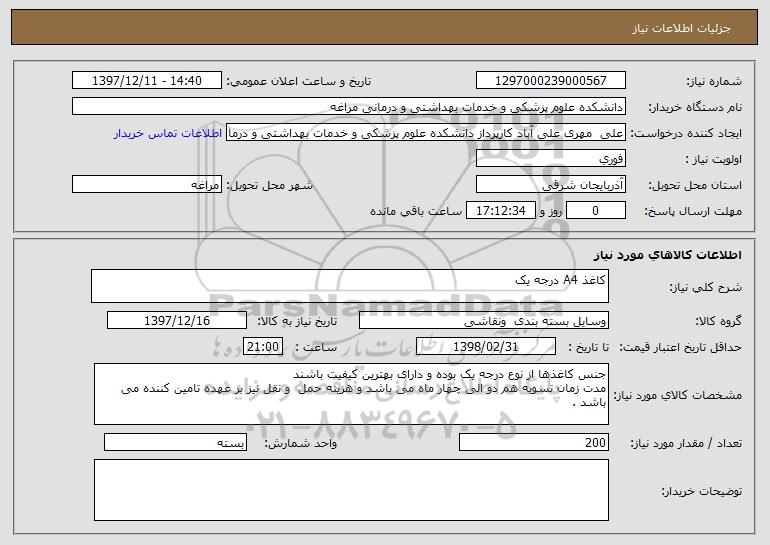This screenshot has width=770, height=545.
Task: Click the تاریخ نیاز به کالا field 1397/12/16
Action: point(177,320)
